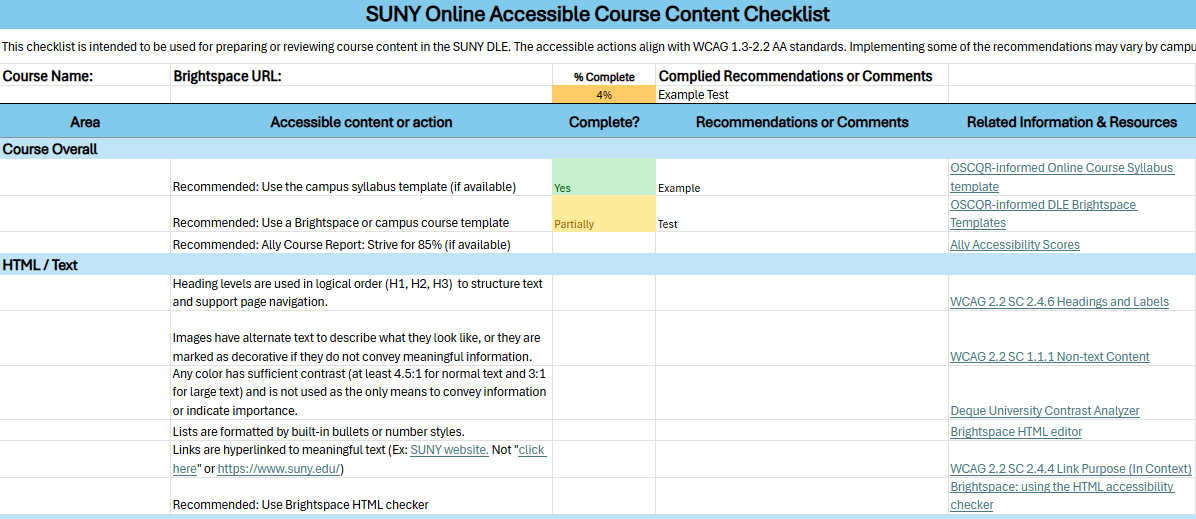The width and height of the screenshot is (1196, 519).
Task: Click the Ally Accessibility Scores link
Action: pyautogui.click(x=1014, y=245)
